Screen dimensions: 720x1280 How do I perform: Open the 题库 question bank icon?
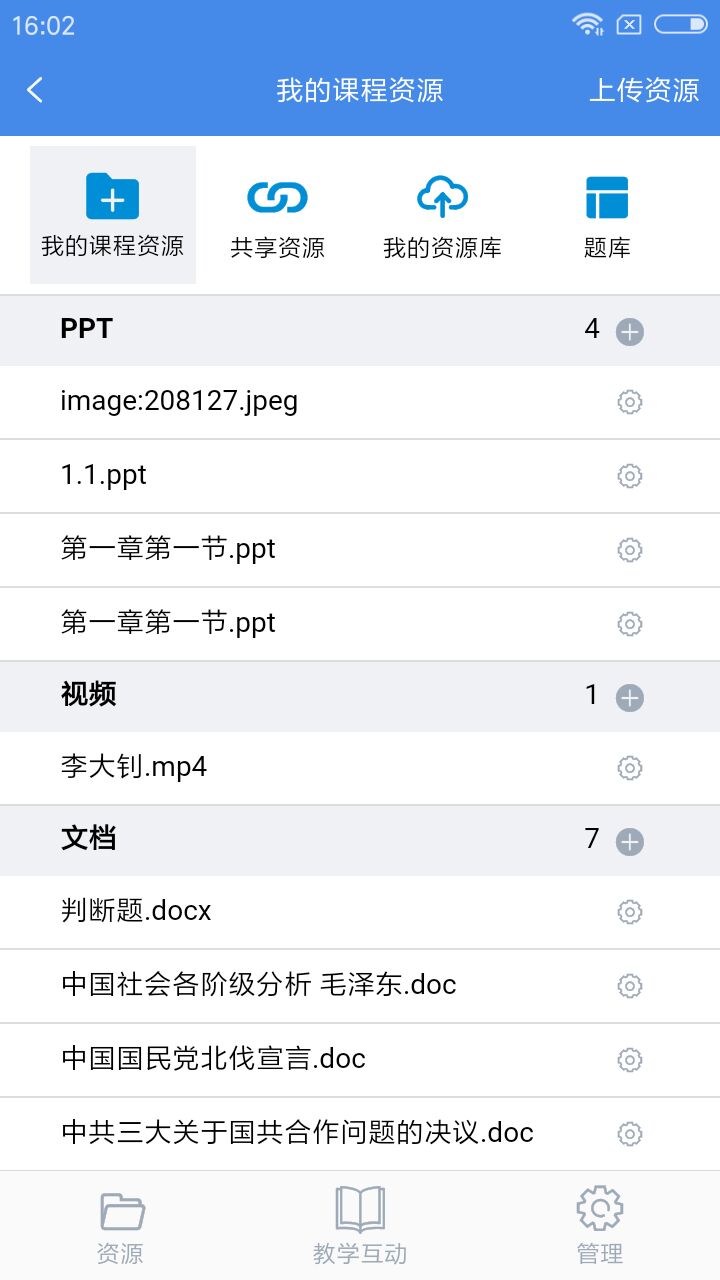tap(607, 197)
